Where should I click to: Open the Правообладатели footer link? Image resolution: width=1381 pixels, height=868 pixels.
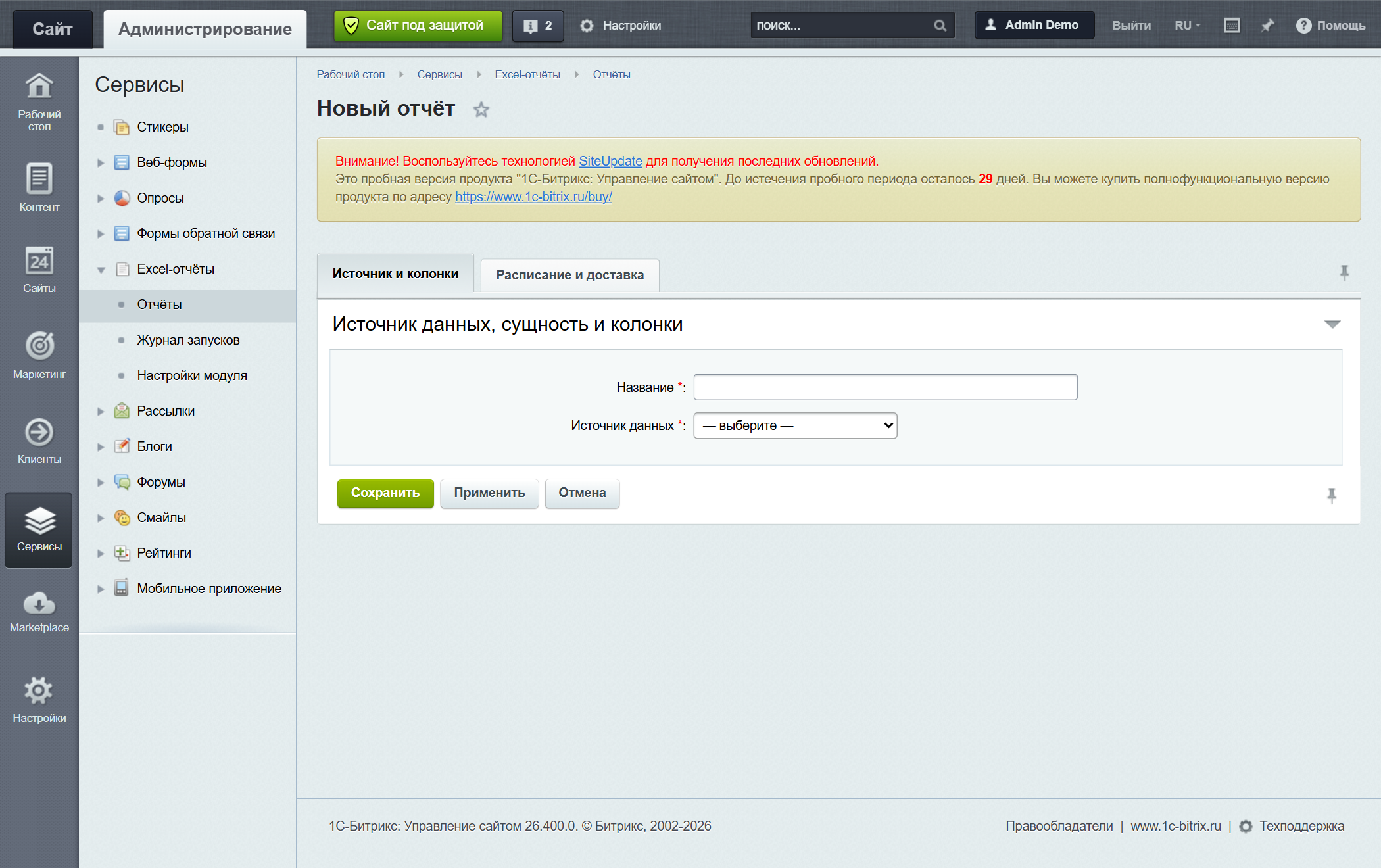[1059, 826]
